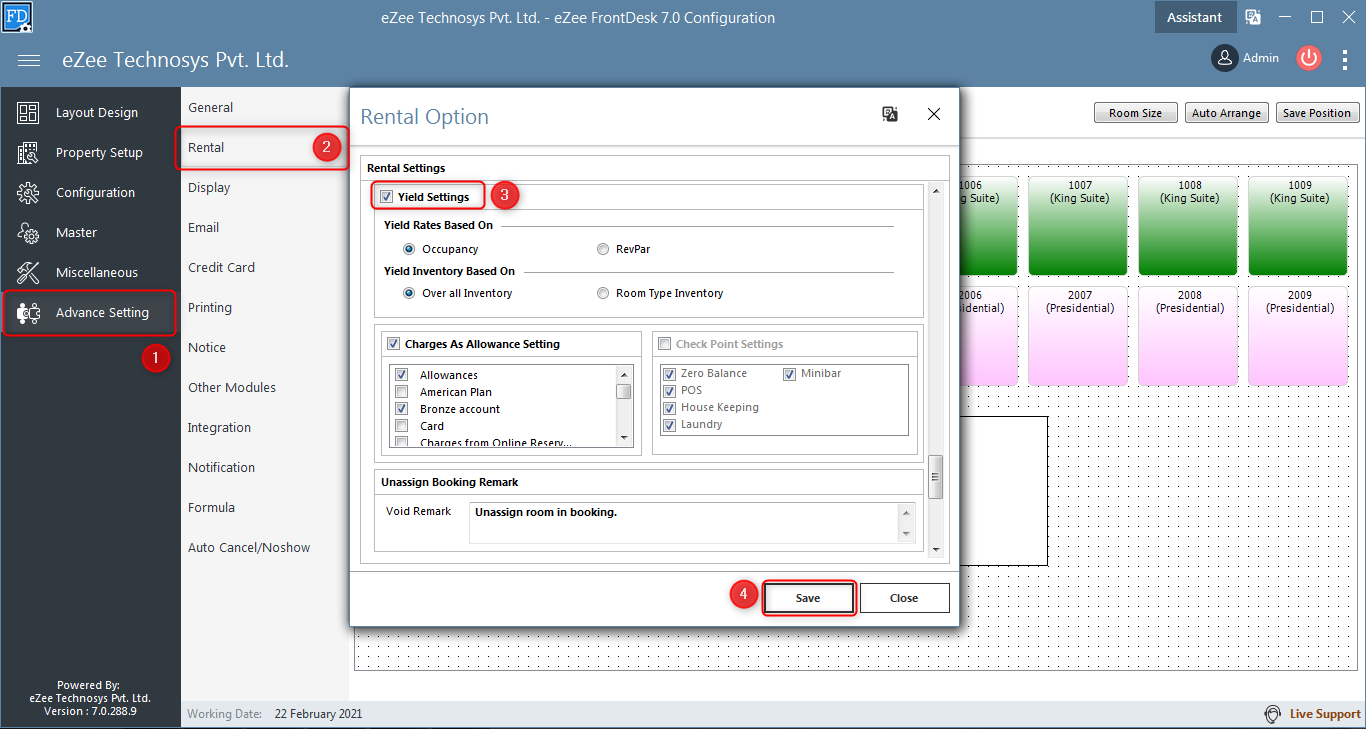The image size is (1366, 729).
Task: Click the Save button
Action: [x=808, y=598]
